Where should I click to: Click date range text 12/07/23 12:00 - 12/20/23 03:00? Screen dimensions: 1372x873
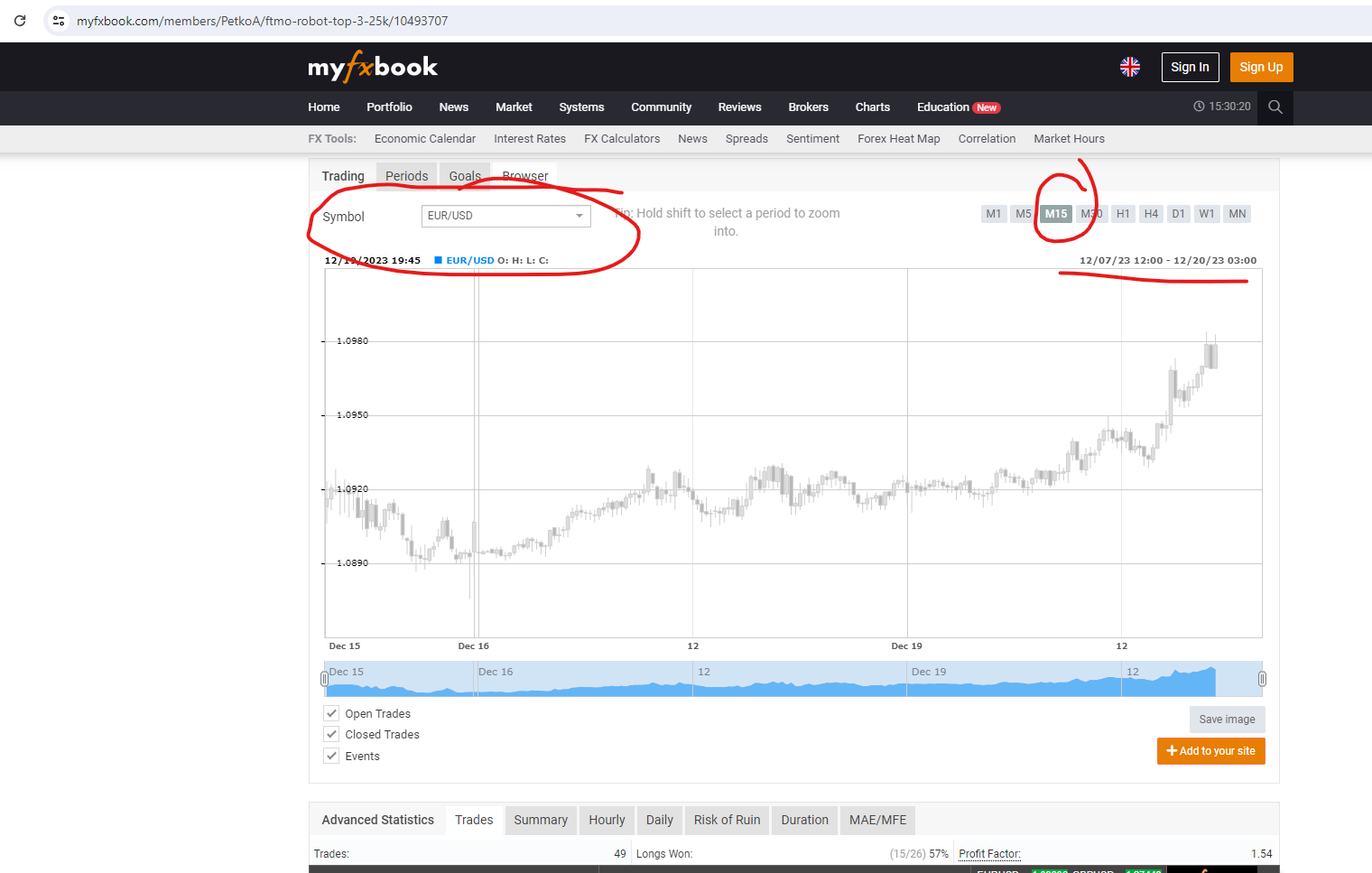tap(1167, 260)
